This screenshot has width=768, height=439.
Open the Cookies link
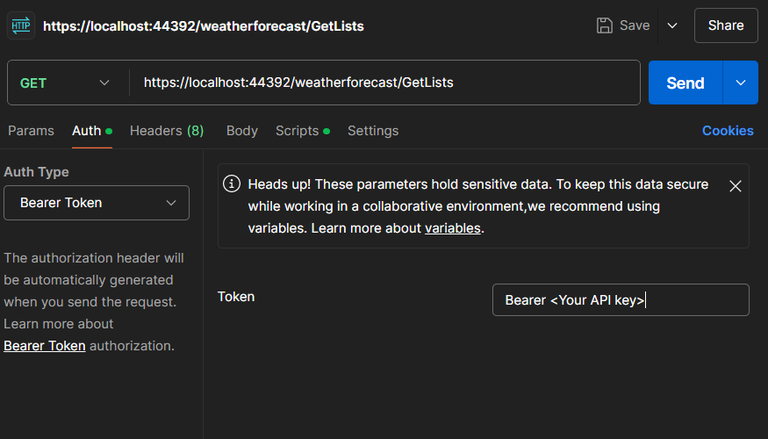coord(727,131)
